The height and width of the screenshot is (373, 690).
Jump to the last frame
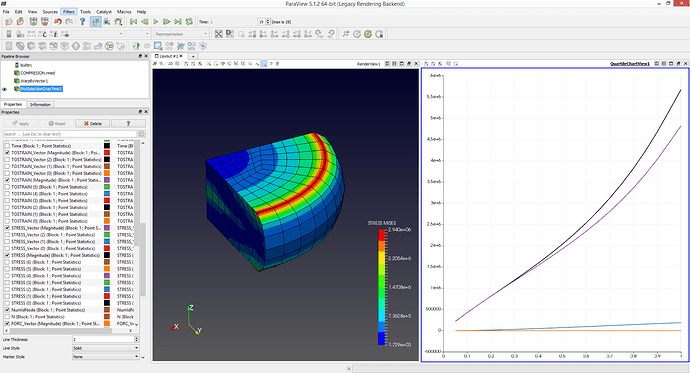pos(178,22)
